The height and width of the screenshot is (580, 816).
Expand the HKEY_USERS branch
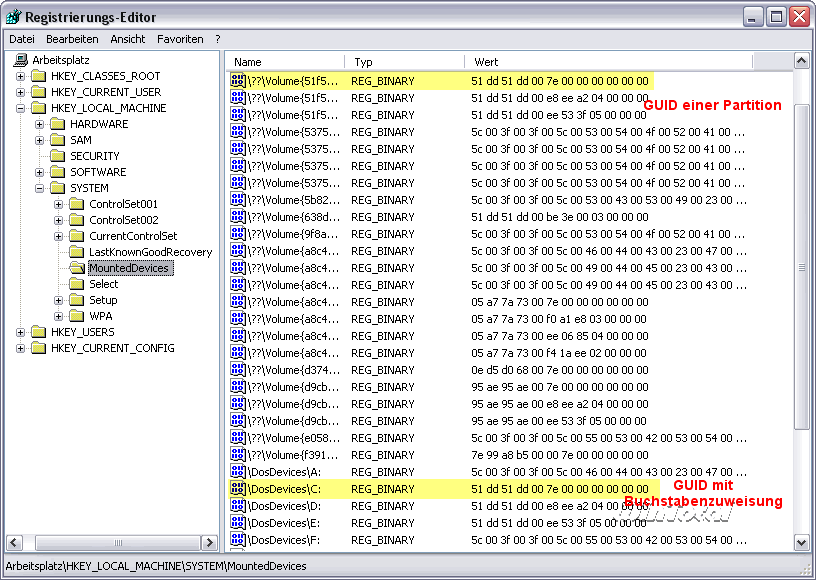(20, 332)
